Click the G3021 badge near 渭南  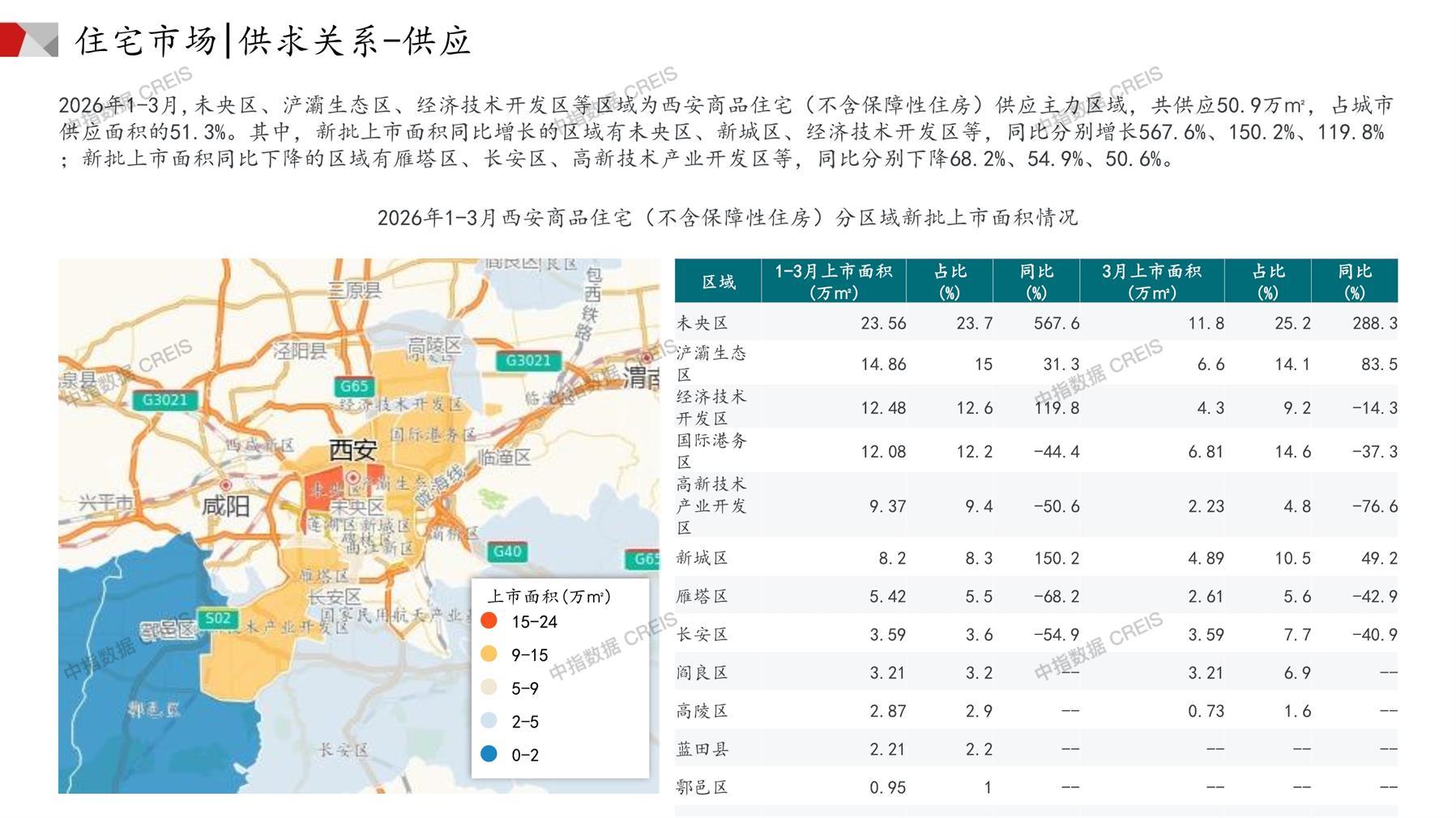tap(527, 360)
